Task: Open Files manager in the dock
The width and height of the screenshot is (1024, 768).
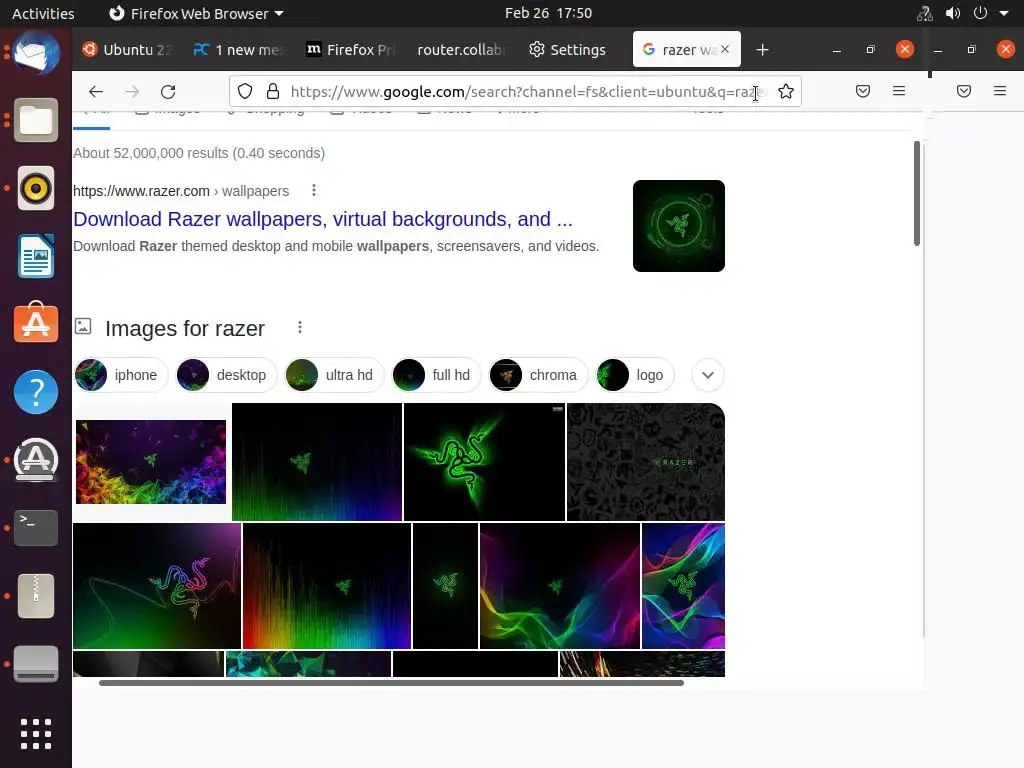Action: coord(36,120)
